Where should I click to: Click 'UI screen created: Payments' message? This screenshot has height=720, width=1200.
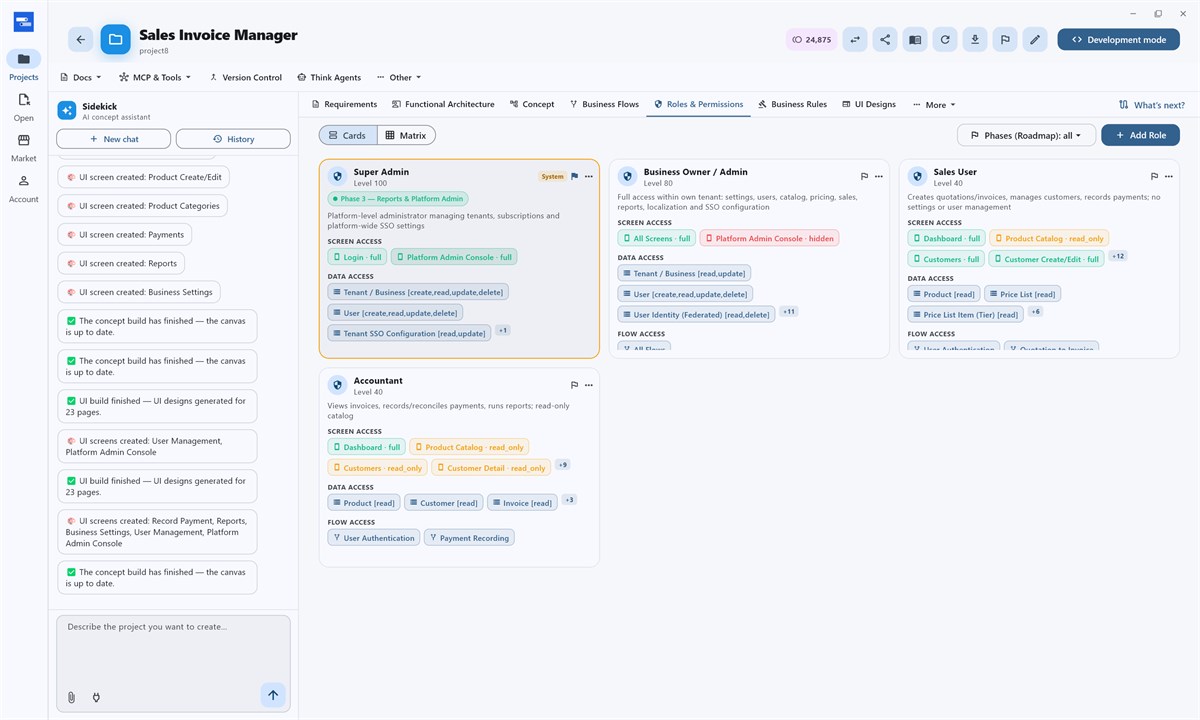[x=125, y=235]
